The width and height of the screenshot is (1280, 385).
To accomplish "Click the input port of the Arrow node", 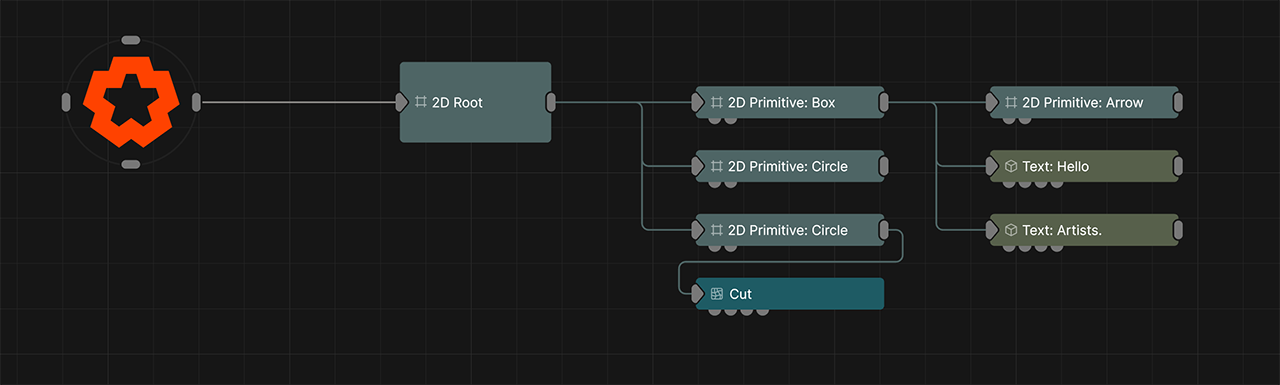I will pyautogui.click(x=992, y=102).
